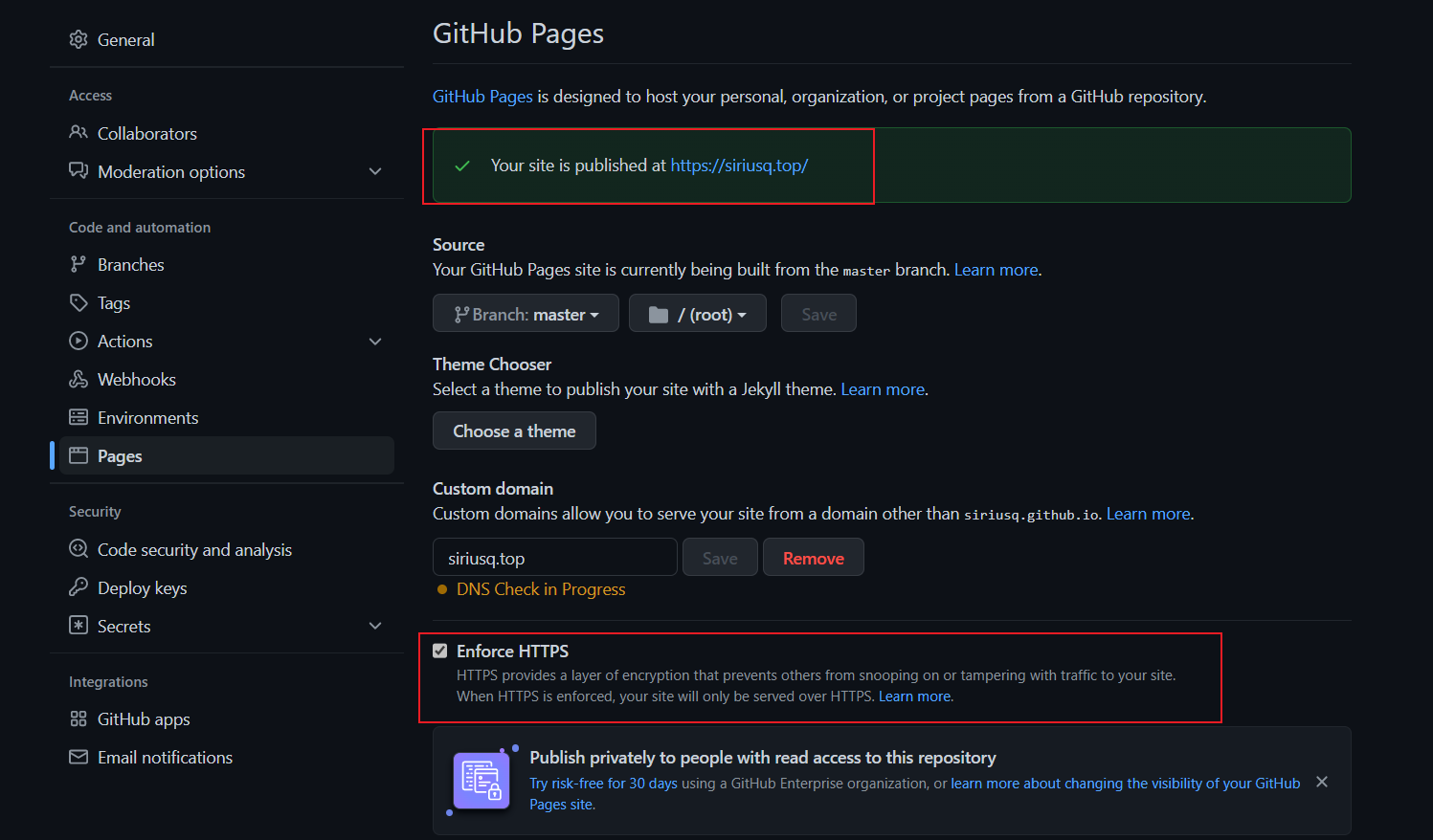Viewport: 1433px width, 840px height.
Task: Click Try risk-free for 30 days link
Action: (x=603, y=784)
